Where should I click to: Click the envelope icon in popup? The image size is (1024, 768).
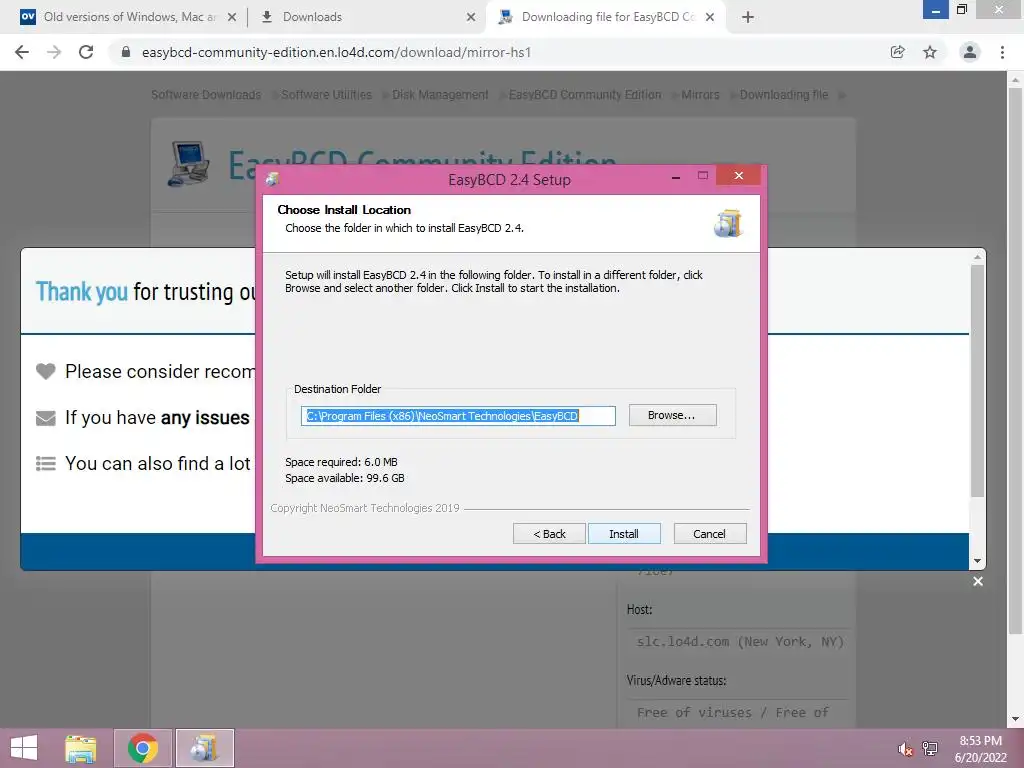click(45, 418)
